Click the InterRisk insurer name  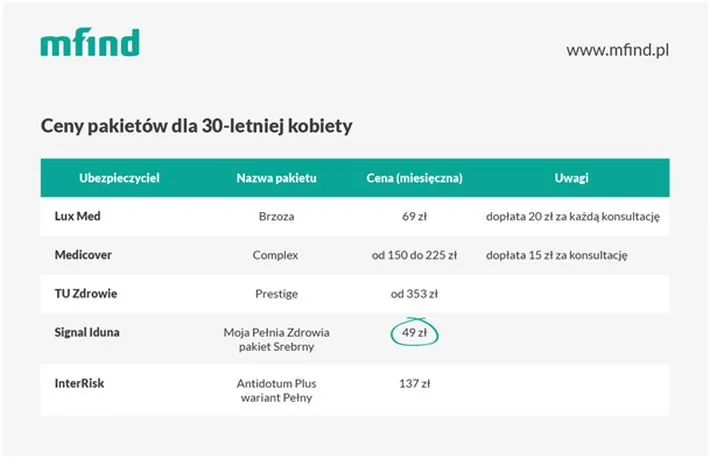click(x=80, y=382)
